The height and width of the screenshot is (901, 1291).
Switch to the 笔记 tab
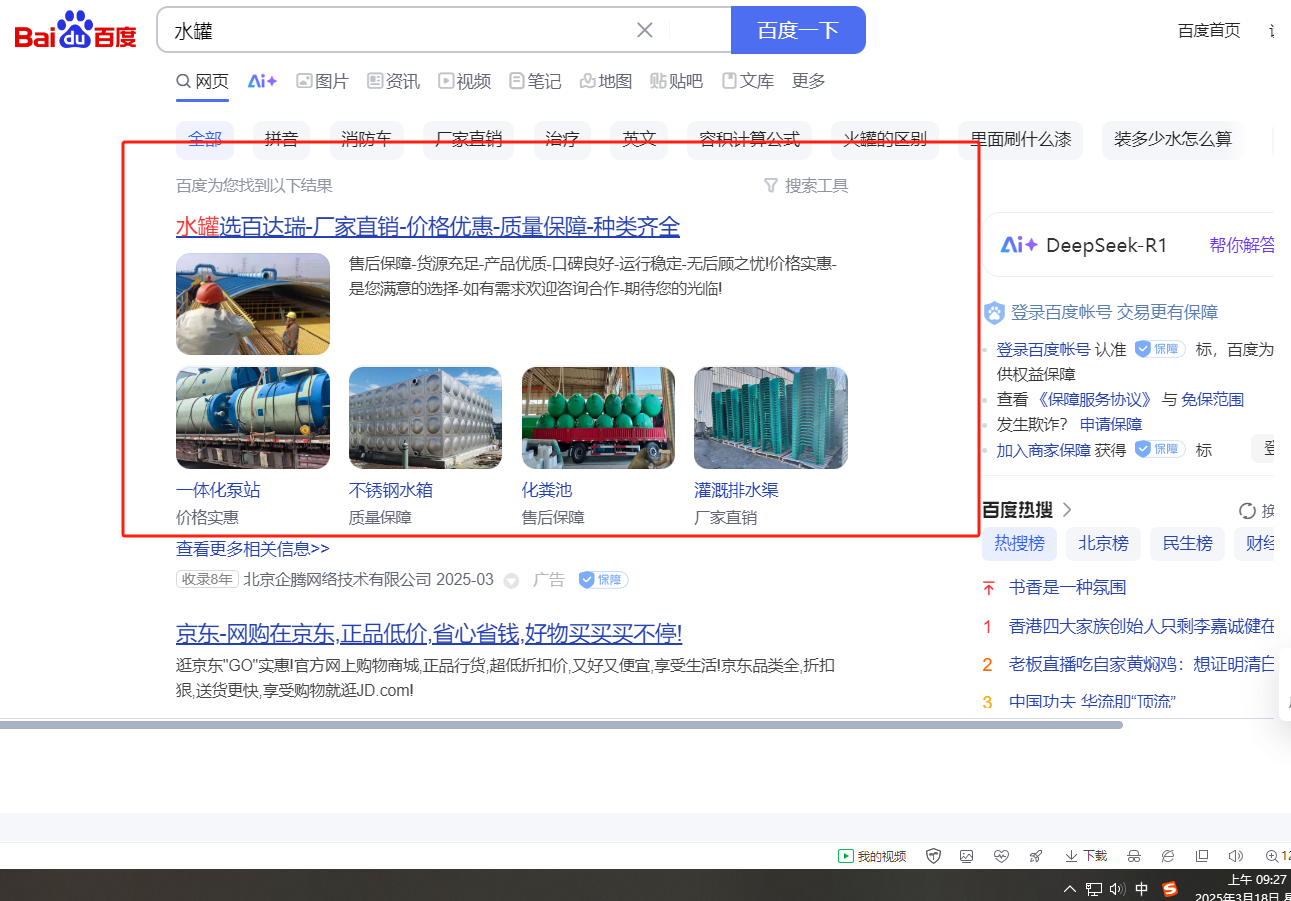(535, 81)
